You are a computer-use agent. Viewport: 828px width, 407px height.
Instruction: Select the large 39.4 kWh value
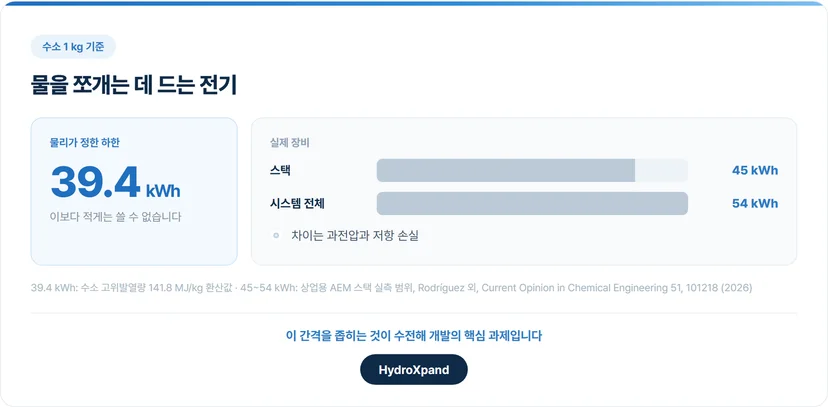pyautogui.click(x=115, y=183)
